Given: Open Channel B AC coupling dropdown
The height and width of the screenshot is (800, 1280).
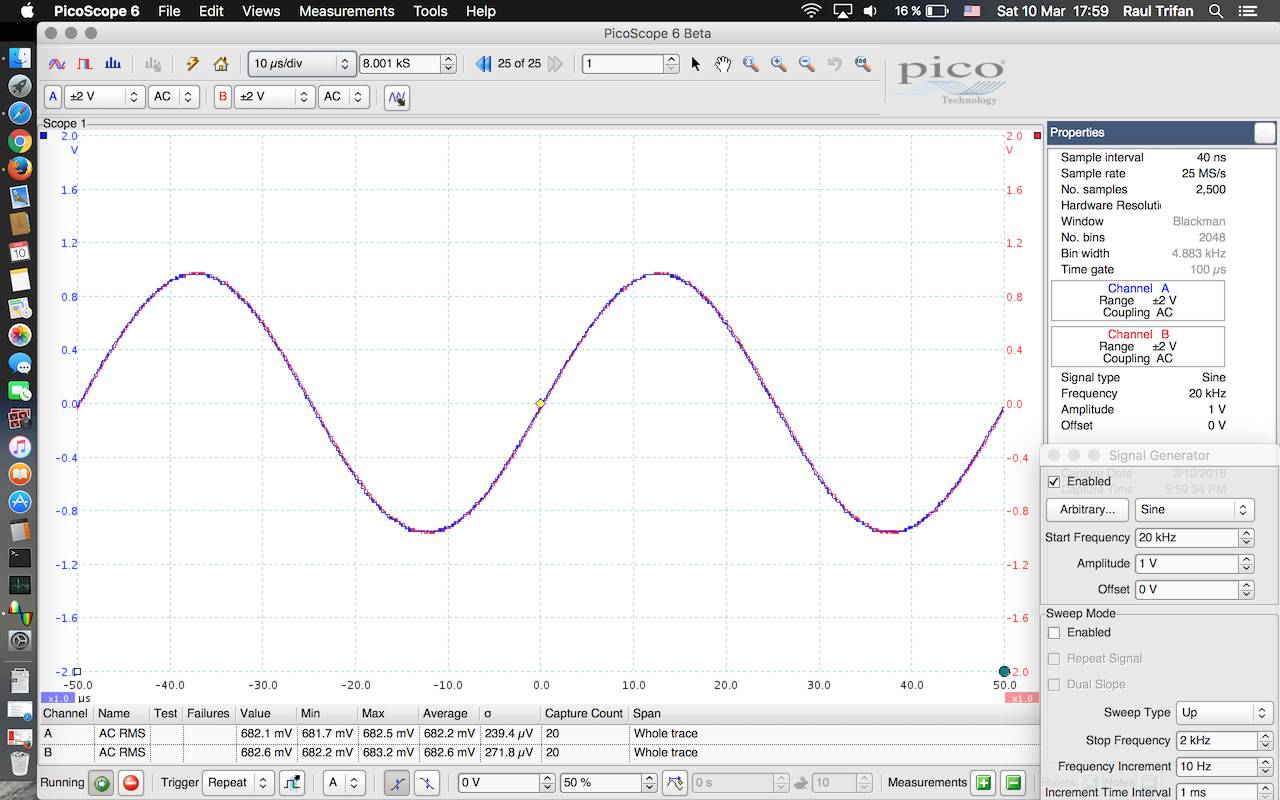Looking at the screenshot, I should [344, 97].
